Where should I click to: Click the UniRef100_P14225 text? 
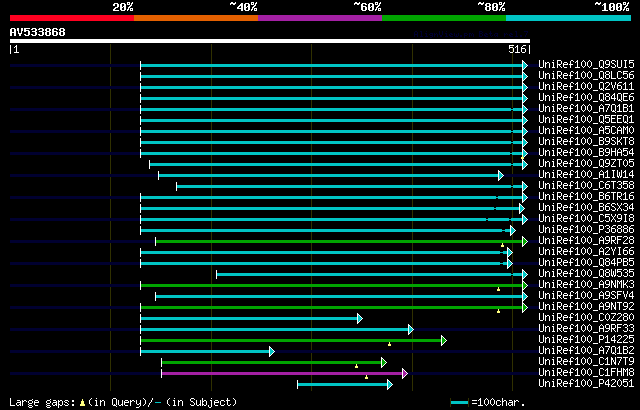586,340
